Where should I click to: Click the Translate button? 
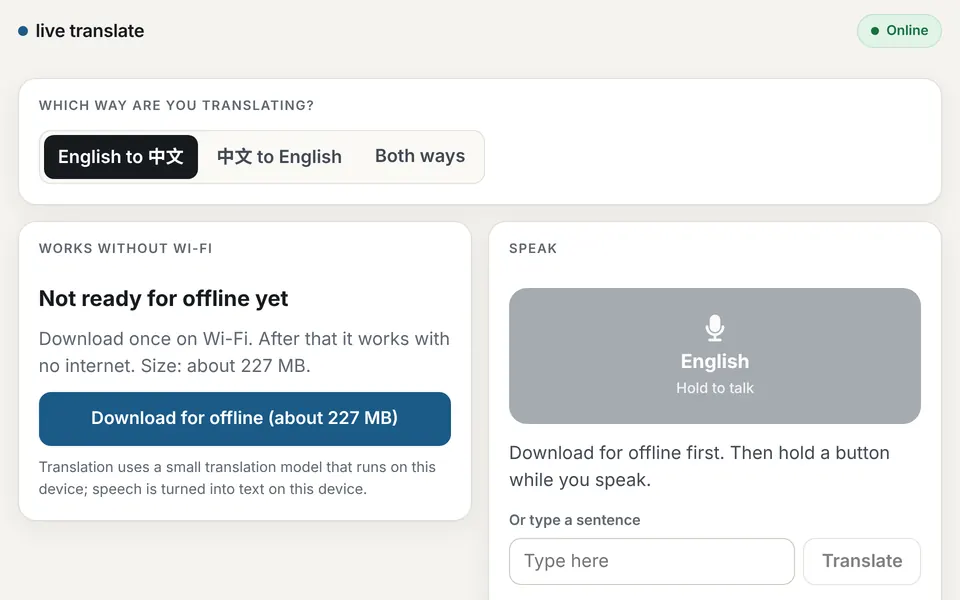[861, 561]
